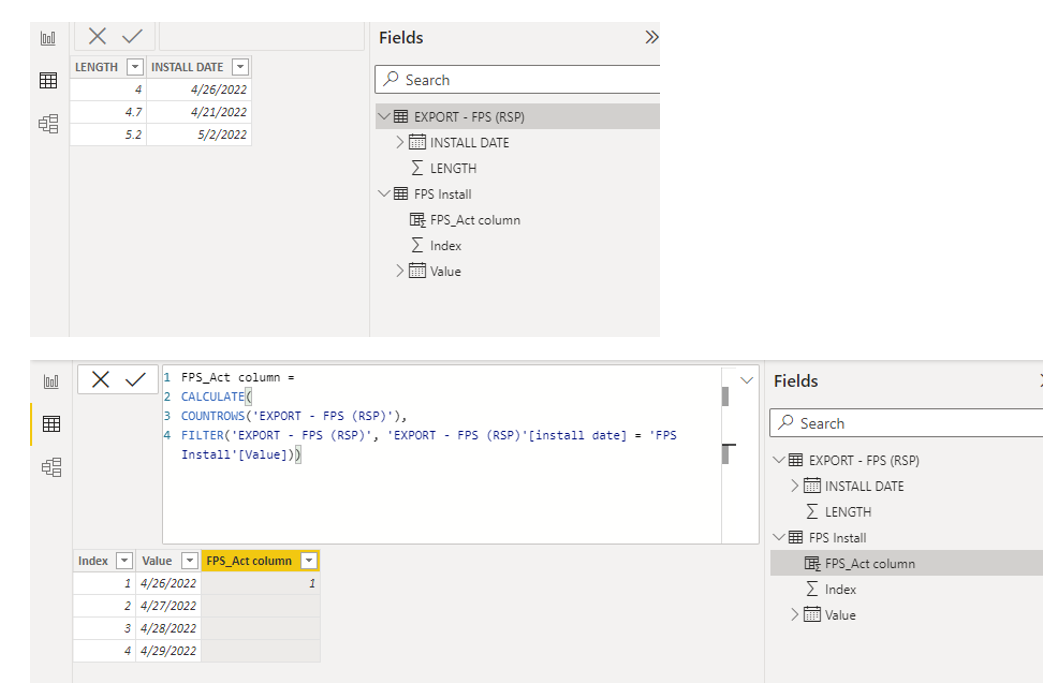Open INSTALL DATE column filter dropdown

pos(240,67)
